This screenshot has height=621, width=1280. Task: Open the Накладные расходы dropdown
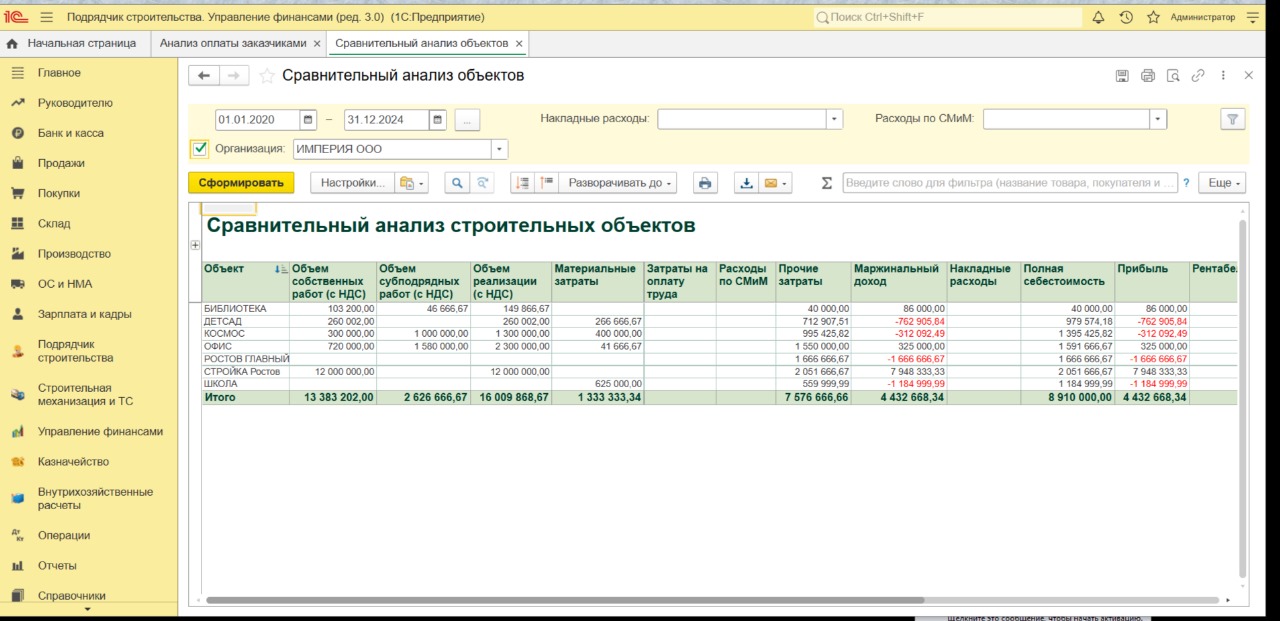pos(834,119)
